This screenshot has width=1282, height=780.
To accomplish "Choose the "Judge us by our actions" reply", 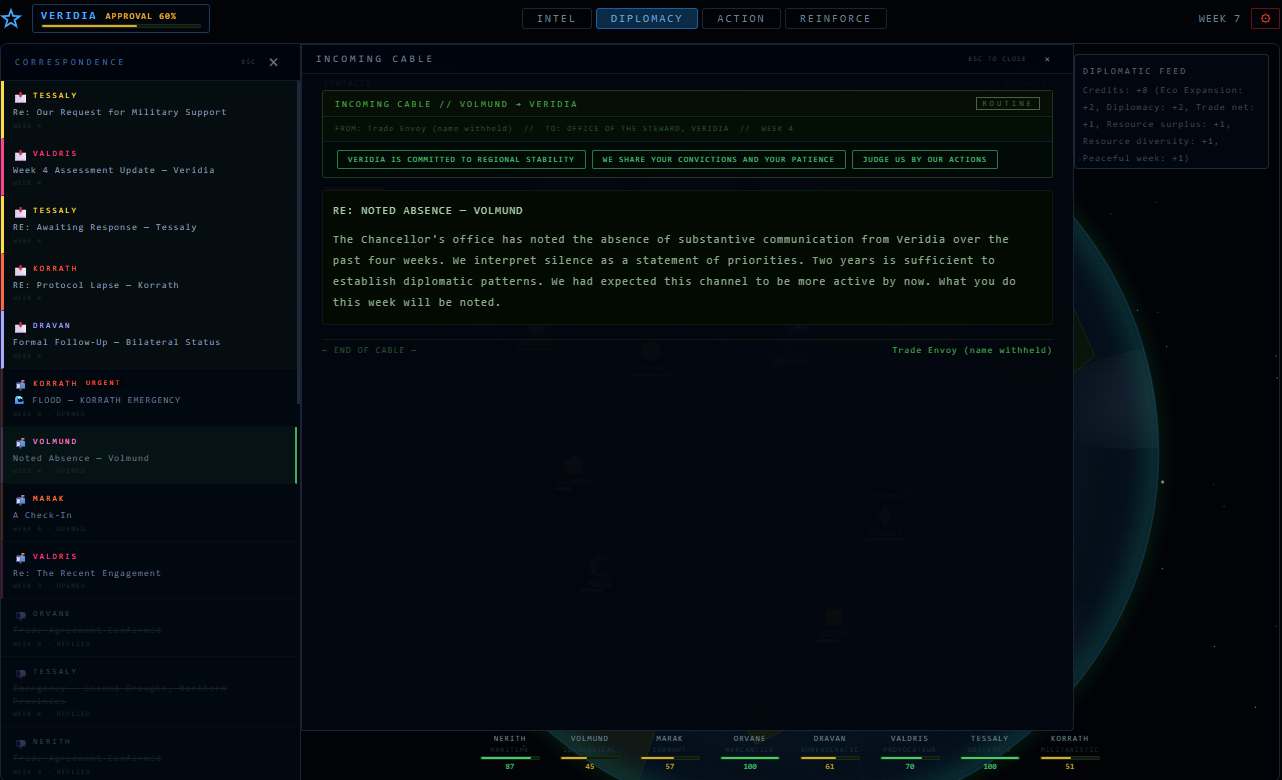I will point(925,160).
